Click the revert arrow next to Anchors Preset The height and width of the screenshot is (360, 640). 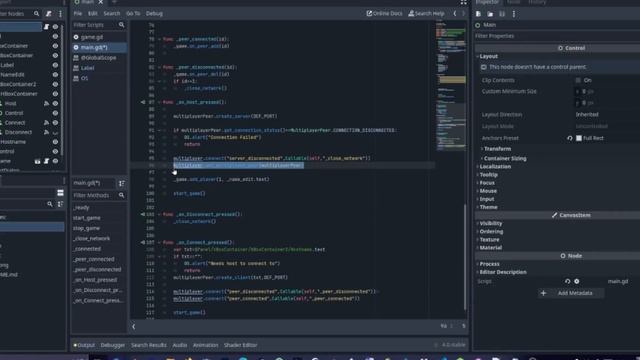[570, 138]
